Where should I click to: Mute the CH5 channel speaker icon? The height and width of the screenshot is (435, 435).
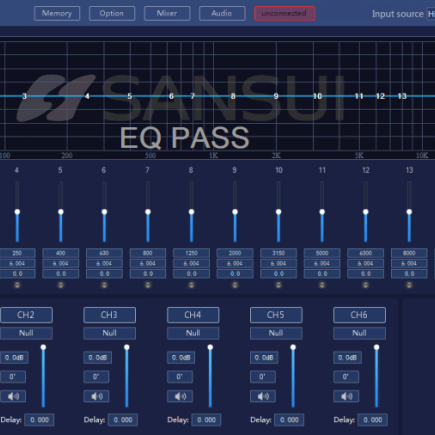click(263, 396)
